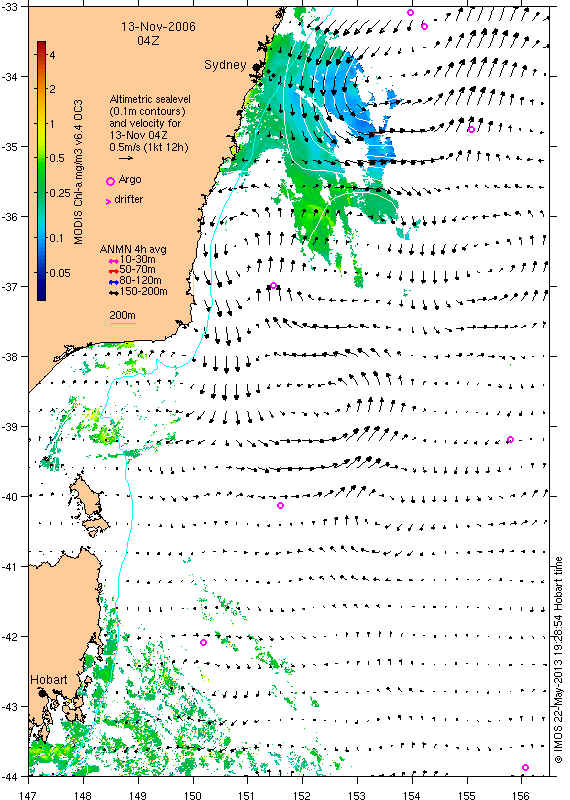Click the colorbar tick label 0.05
The height and width of the screenshot is (800, 570).
point(60,273)
